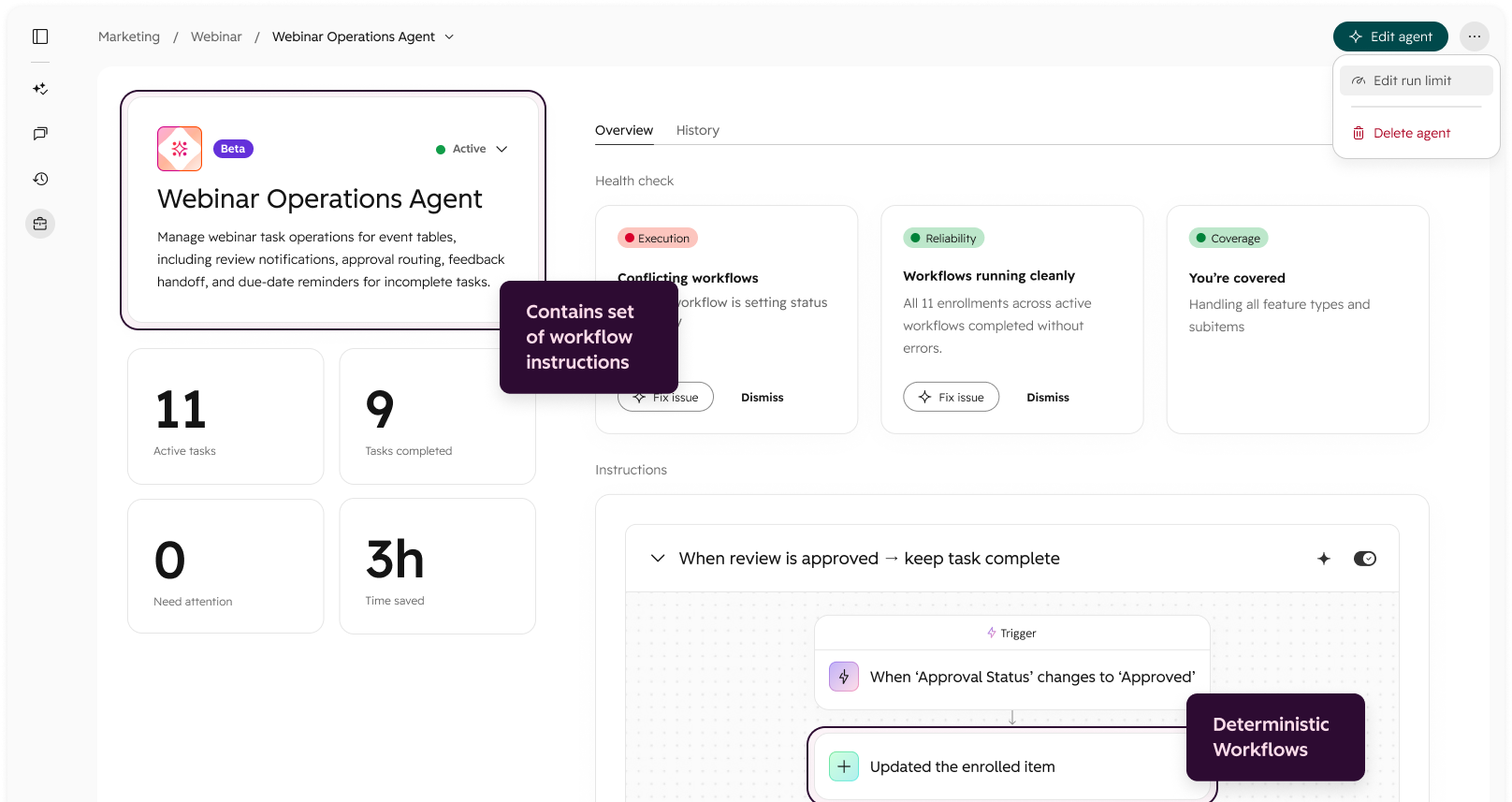The height and width of the screenshot is (802, 1512).
Task: Dismiss the Execution health check card
Action: [763, 397]
